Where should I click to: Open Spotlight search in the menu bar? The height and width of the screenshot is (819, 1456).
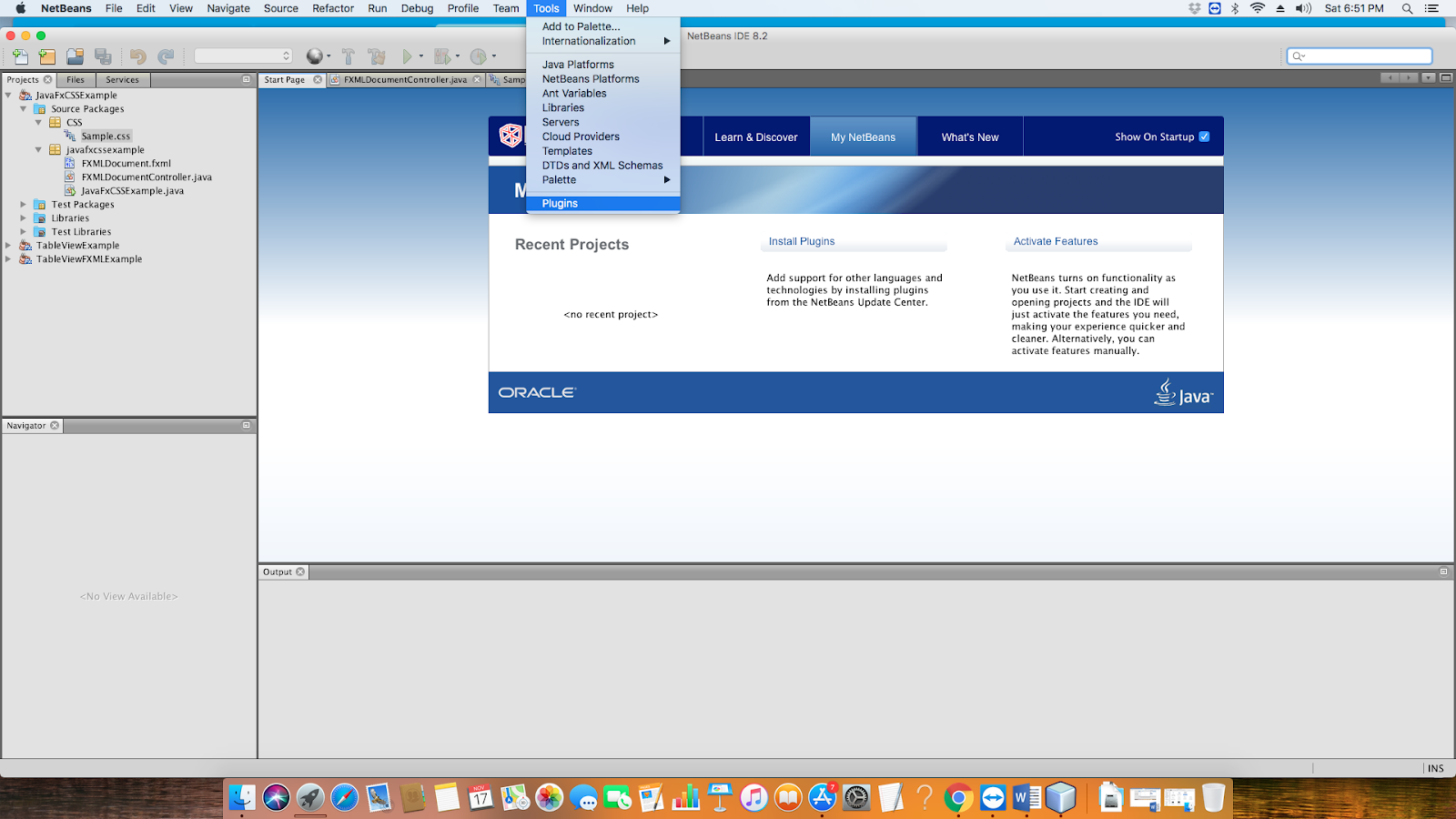pos(1407,8)
